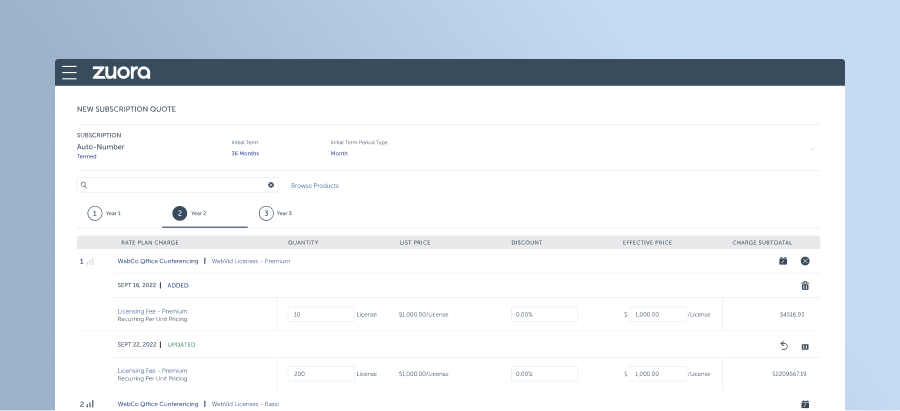The image size is (900, 411).
Task: Edit the discount field in Sept 16 row
Action: click(x=544, y=314)
